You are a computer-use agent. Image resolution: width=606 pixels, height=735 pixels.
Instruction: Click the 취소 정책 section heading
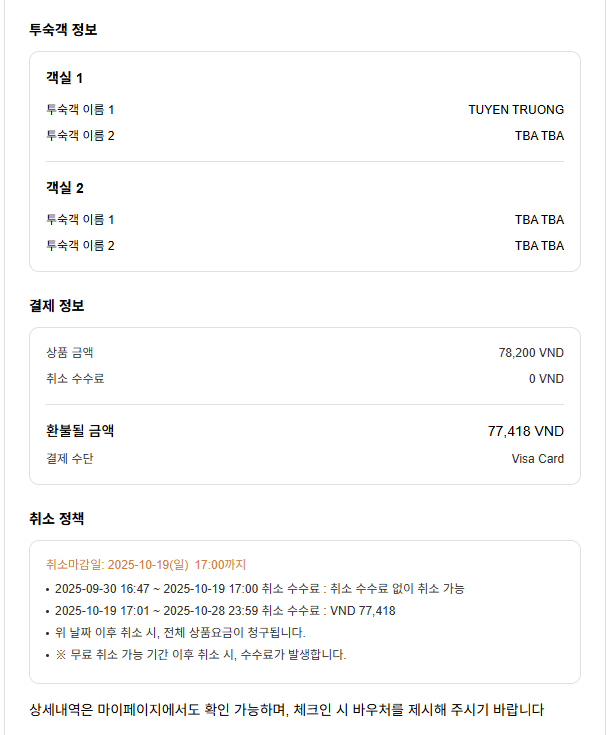[x=63, y=519]
